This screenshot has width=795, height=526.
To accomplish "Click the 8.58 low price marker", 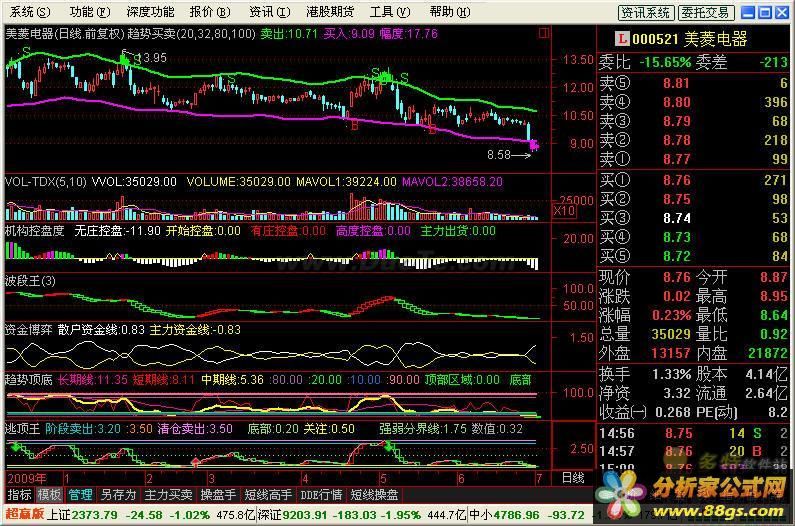I will pos(499,155).
